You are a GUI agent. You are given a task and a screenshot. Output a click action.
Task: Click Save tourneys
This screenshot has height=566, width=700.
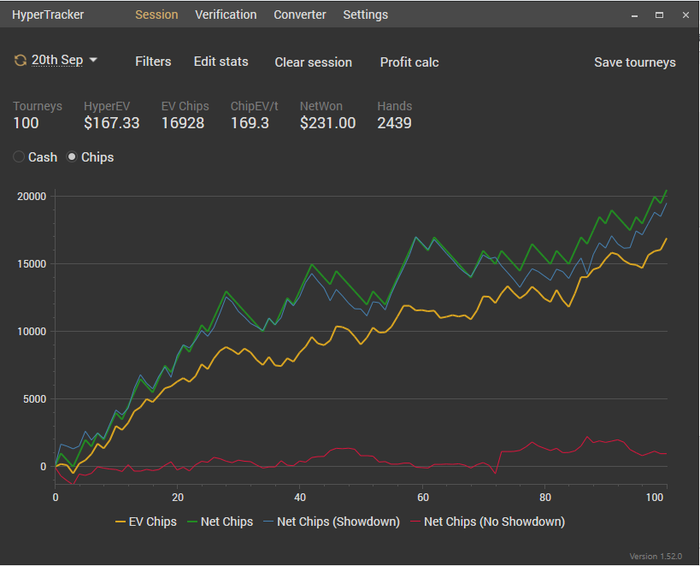click(x=635, y=62)
